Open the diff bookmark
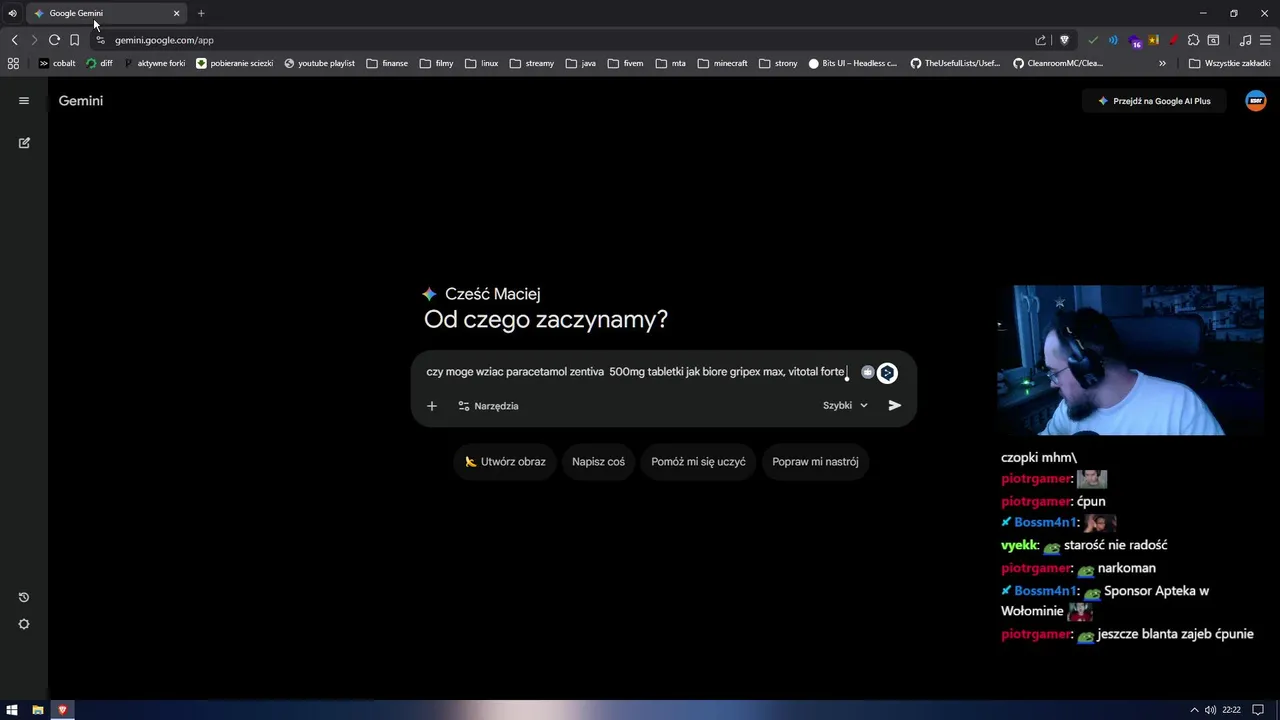1280x720 pixels. 99,63
